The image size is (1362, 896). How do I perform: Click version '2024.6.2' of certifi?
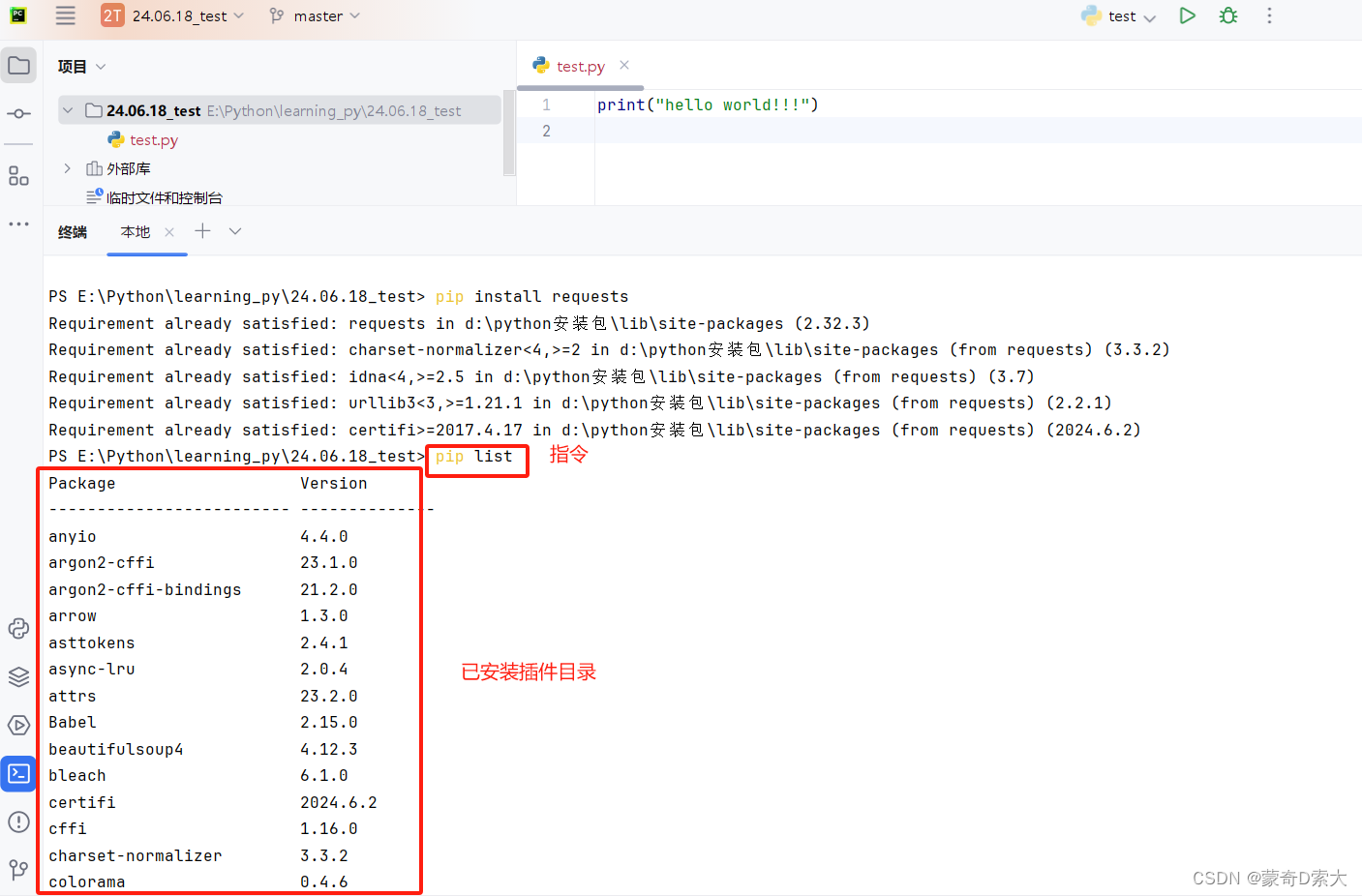[339, 802]
